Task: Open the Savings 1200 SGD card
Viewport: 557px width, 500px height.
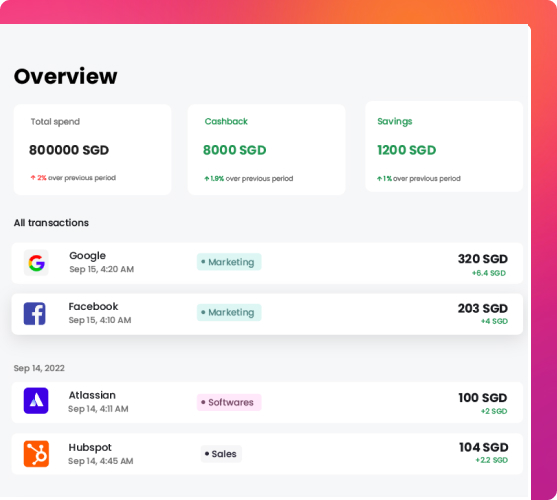Action: click(x=444, y=147)
